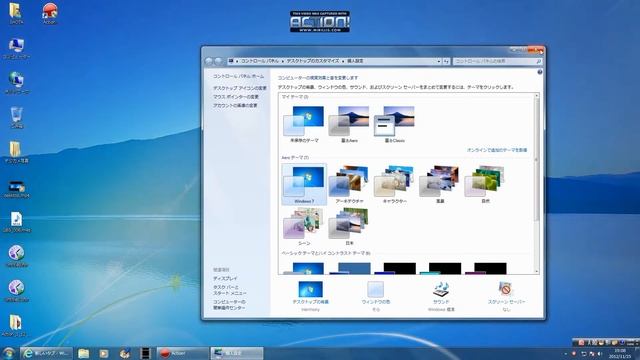Select the Windows 7 Aero theme

[304, 184]
